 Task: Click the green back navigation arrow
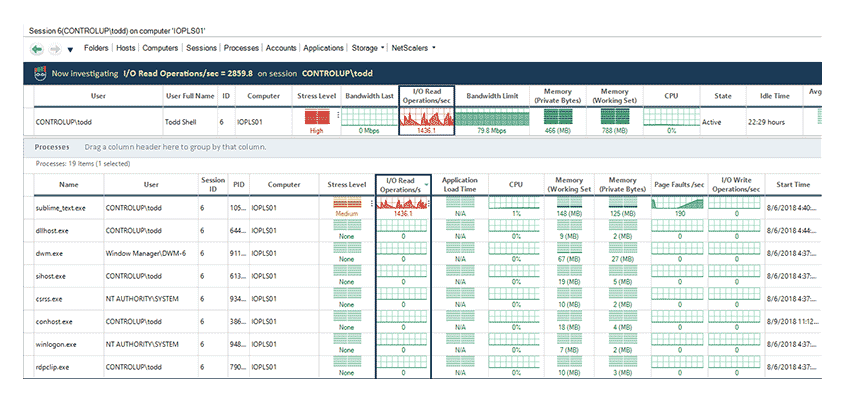point(37,49)
